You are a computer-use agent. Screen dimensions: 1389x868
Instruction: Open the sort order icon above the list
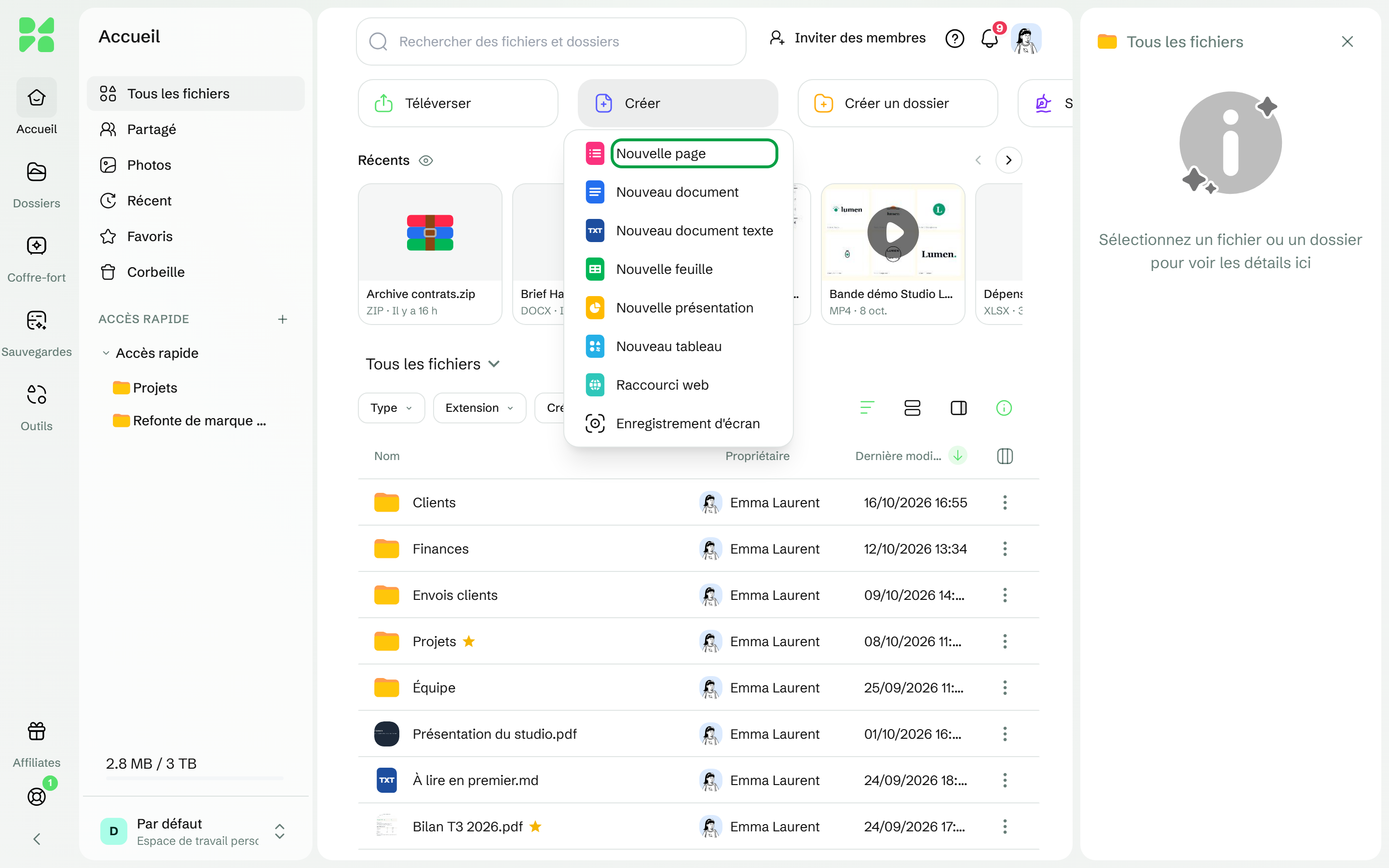click(867, 407)
